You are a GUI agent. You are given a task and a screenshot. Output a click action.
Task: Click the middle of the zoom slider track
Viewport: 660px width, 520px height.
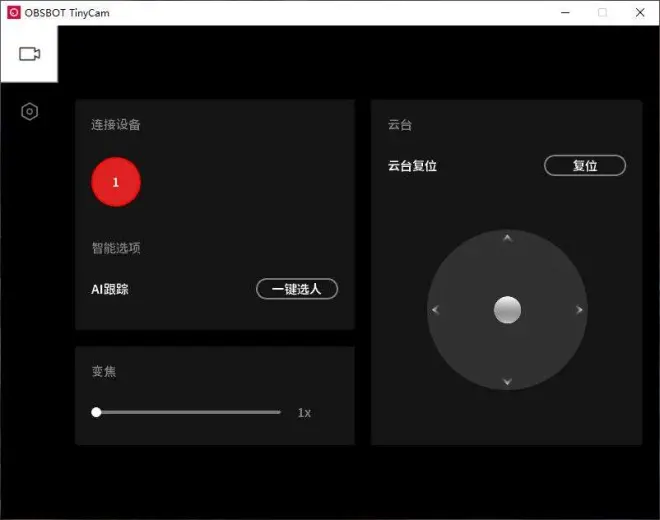(186, 412)
